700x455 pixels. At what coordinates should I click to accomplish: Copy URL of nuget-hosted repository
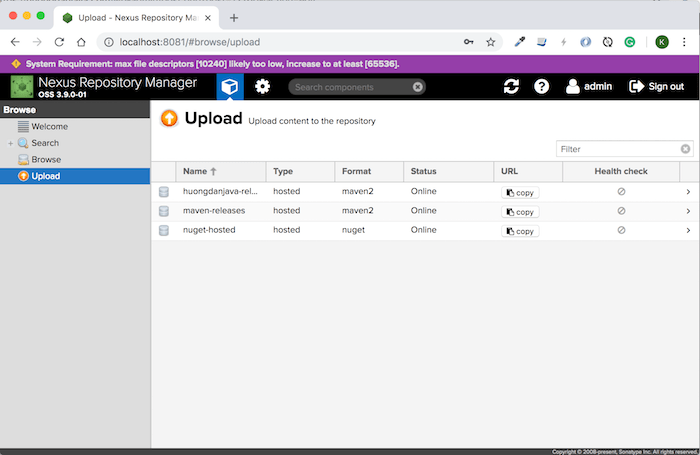coord(520,231)
